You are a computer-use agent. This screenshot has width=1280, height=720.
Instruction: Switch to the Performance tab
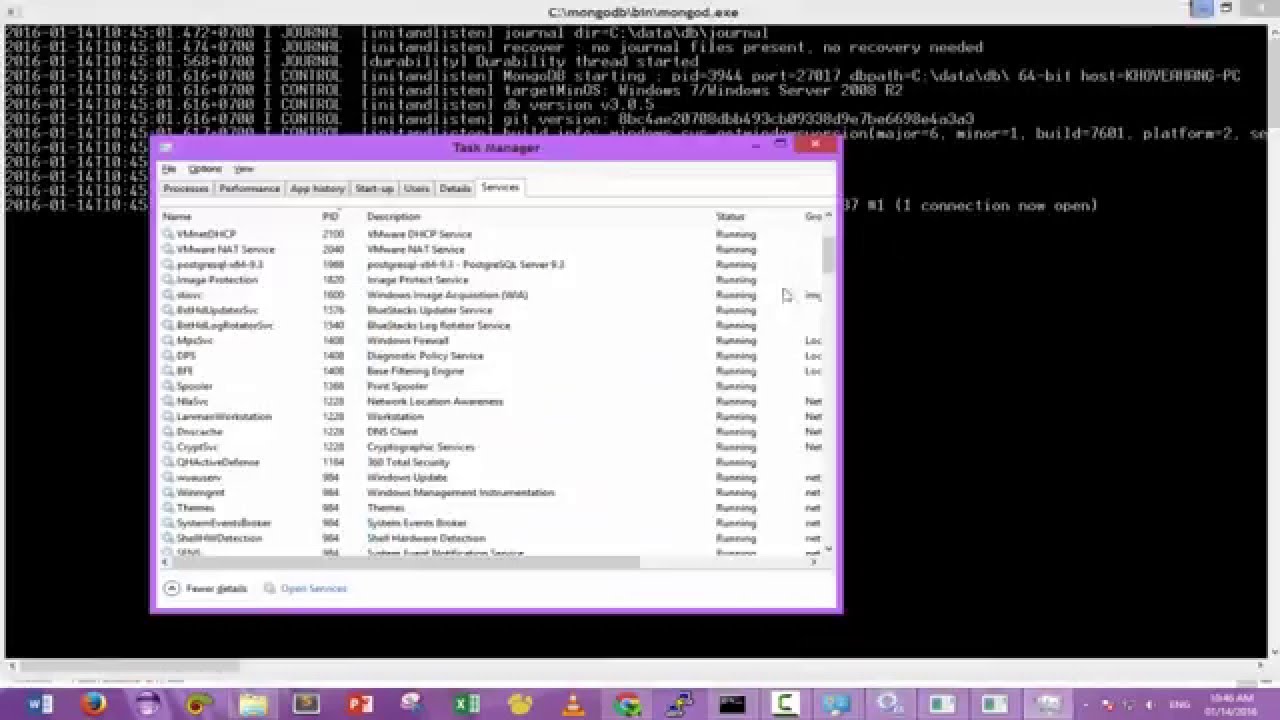[x=250, y=188]
